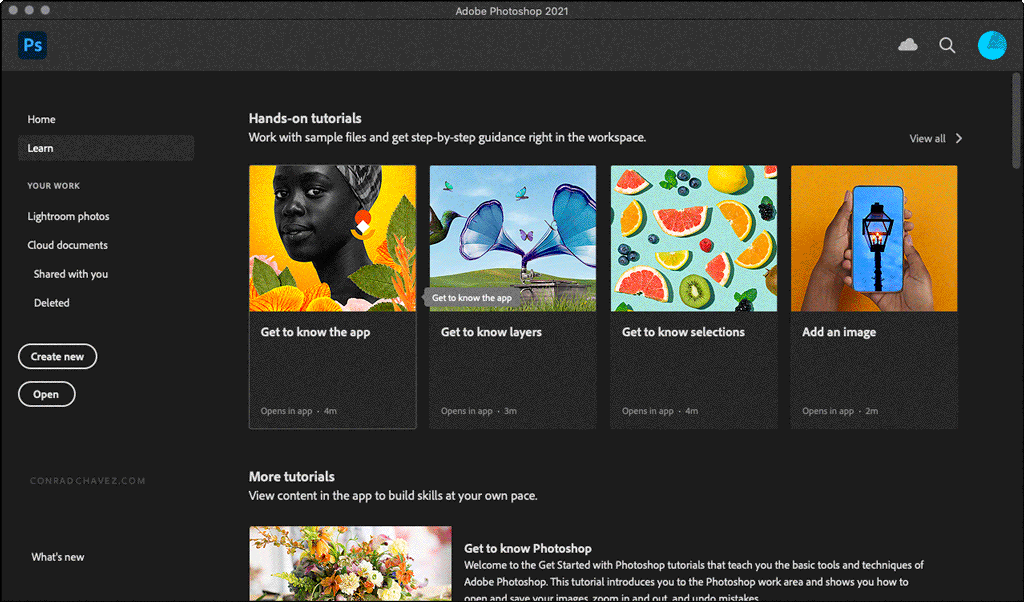The width and height of the screenshot is (1024, 602).
Task: Open Lightroom photos
Action: click(69, 216)
